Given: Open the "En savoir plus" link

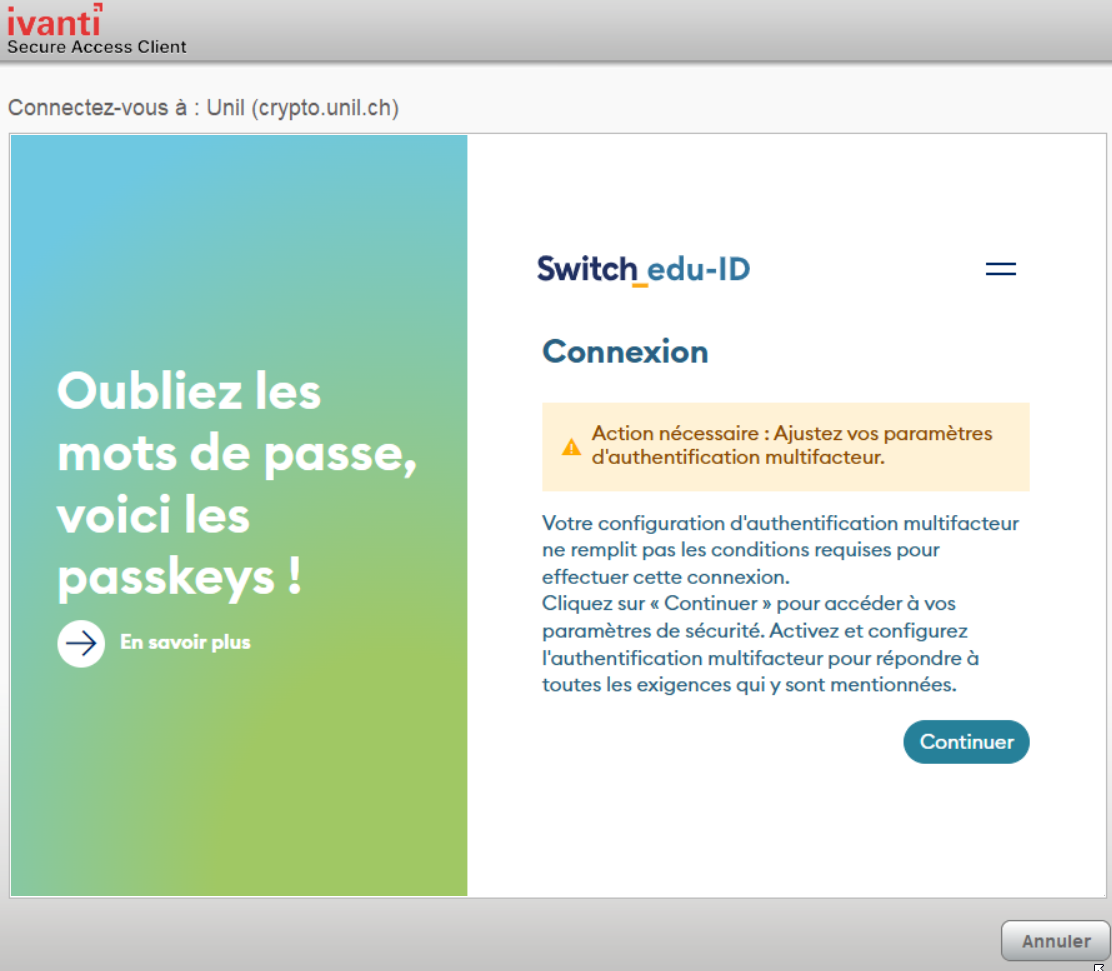Looking at the screenshot, I should point(185,642).
